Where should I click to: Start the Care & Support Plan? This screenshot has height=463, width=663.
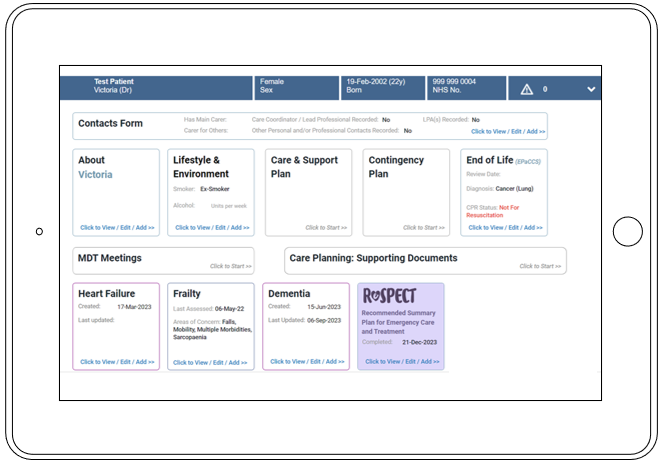pos(327,228)
